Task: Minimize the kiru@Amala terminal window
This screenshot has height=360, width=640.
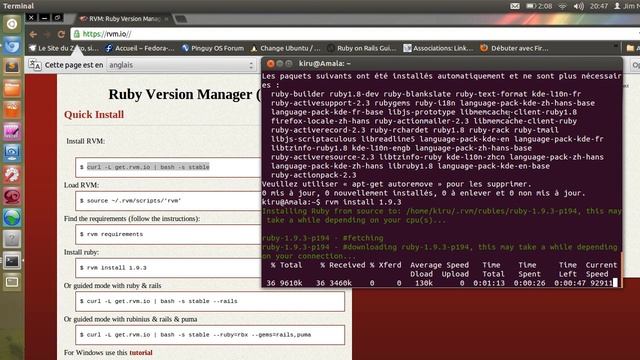Action: click(x=280, y=64)
